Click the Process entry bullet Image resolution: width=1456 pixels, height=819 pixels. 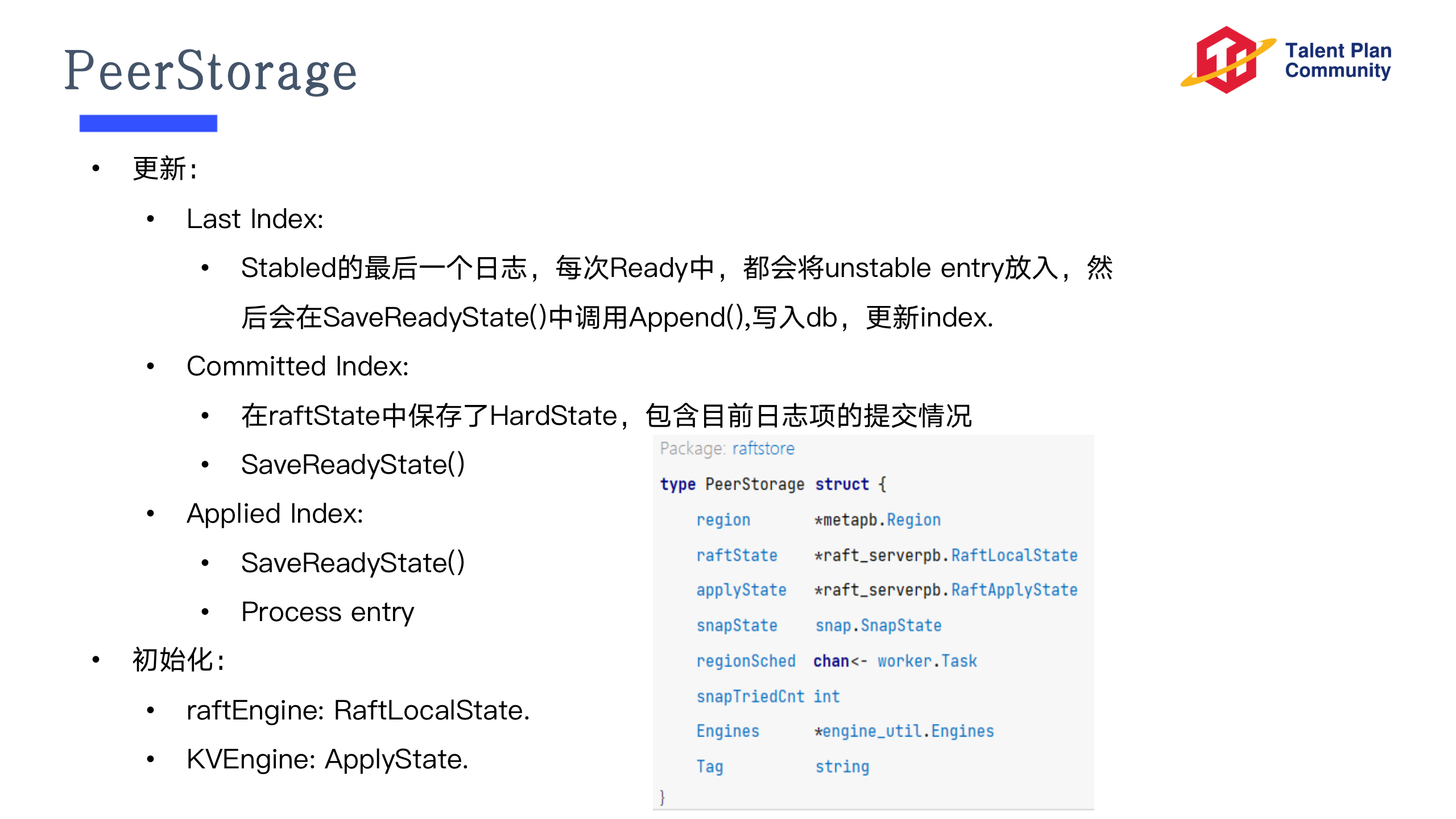point(327,612)
